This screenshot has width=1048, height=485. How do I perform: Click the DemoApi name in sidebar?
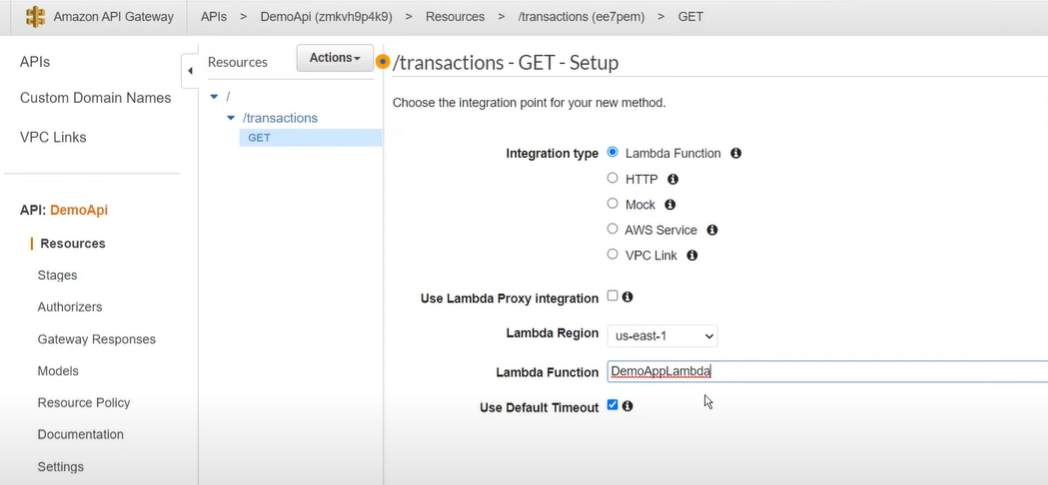tap(79, 210)
